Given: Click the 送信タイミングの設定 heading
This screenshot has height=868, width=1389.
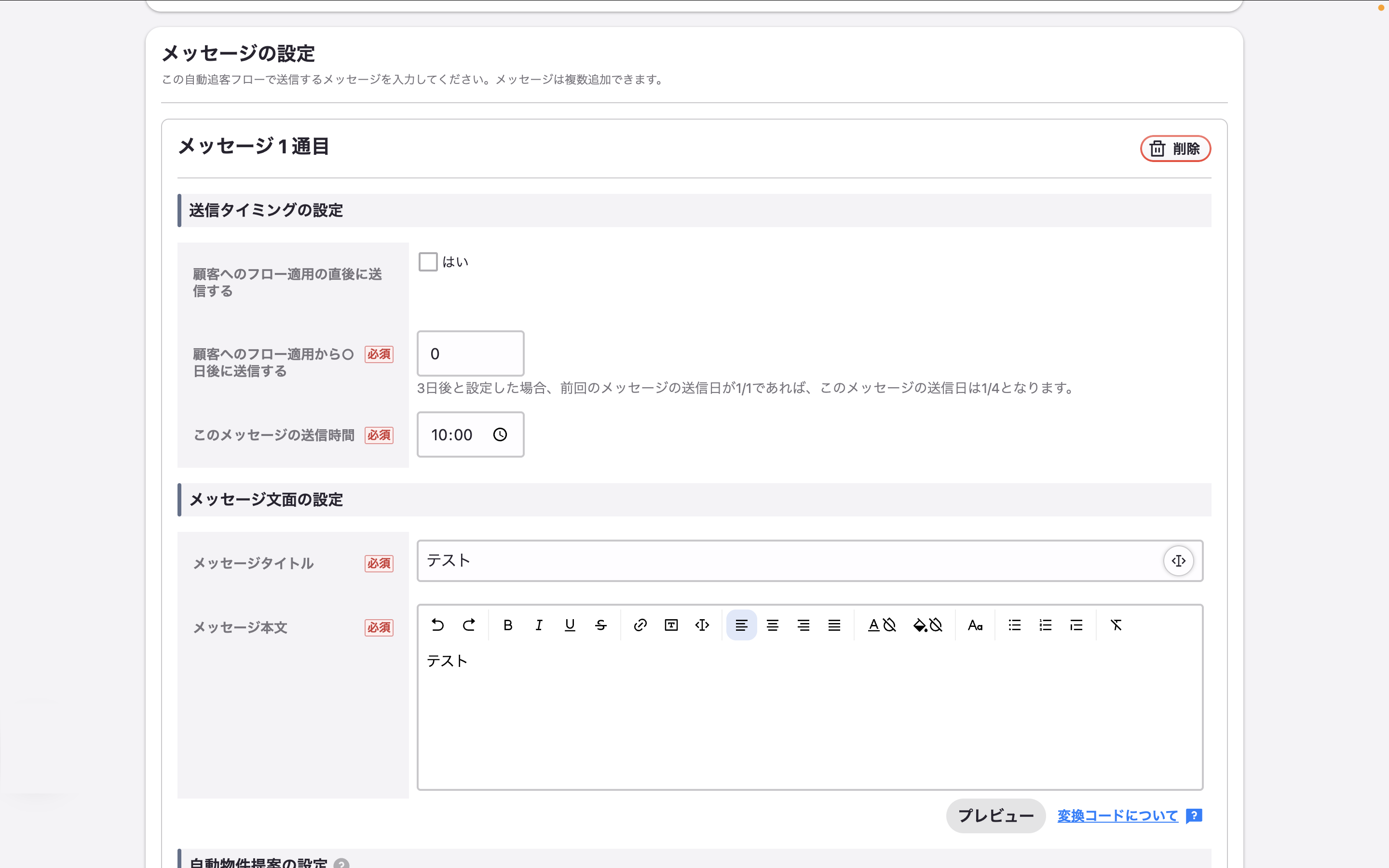Looking at the screenshot, I should click(266, 210).
